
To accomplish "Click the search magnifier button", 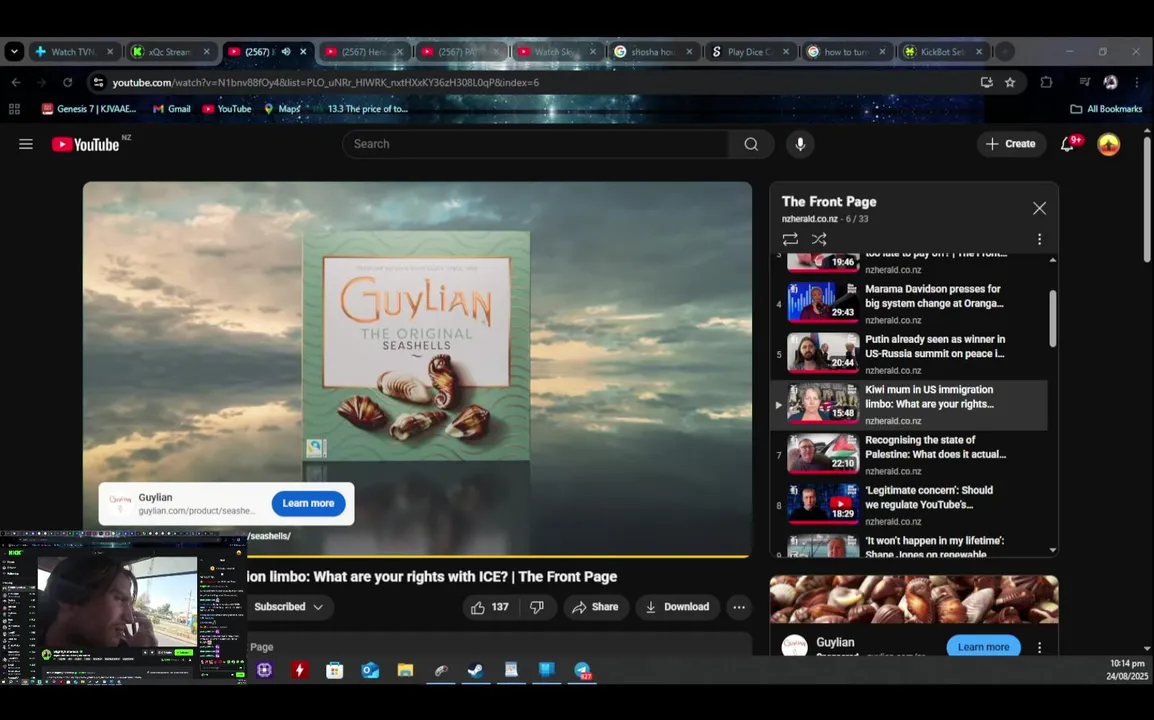I will [751, 144].
